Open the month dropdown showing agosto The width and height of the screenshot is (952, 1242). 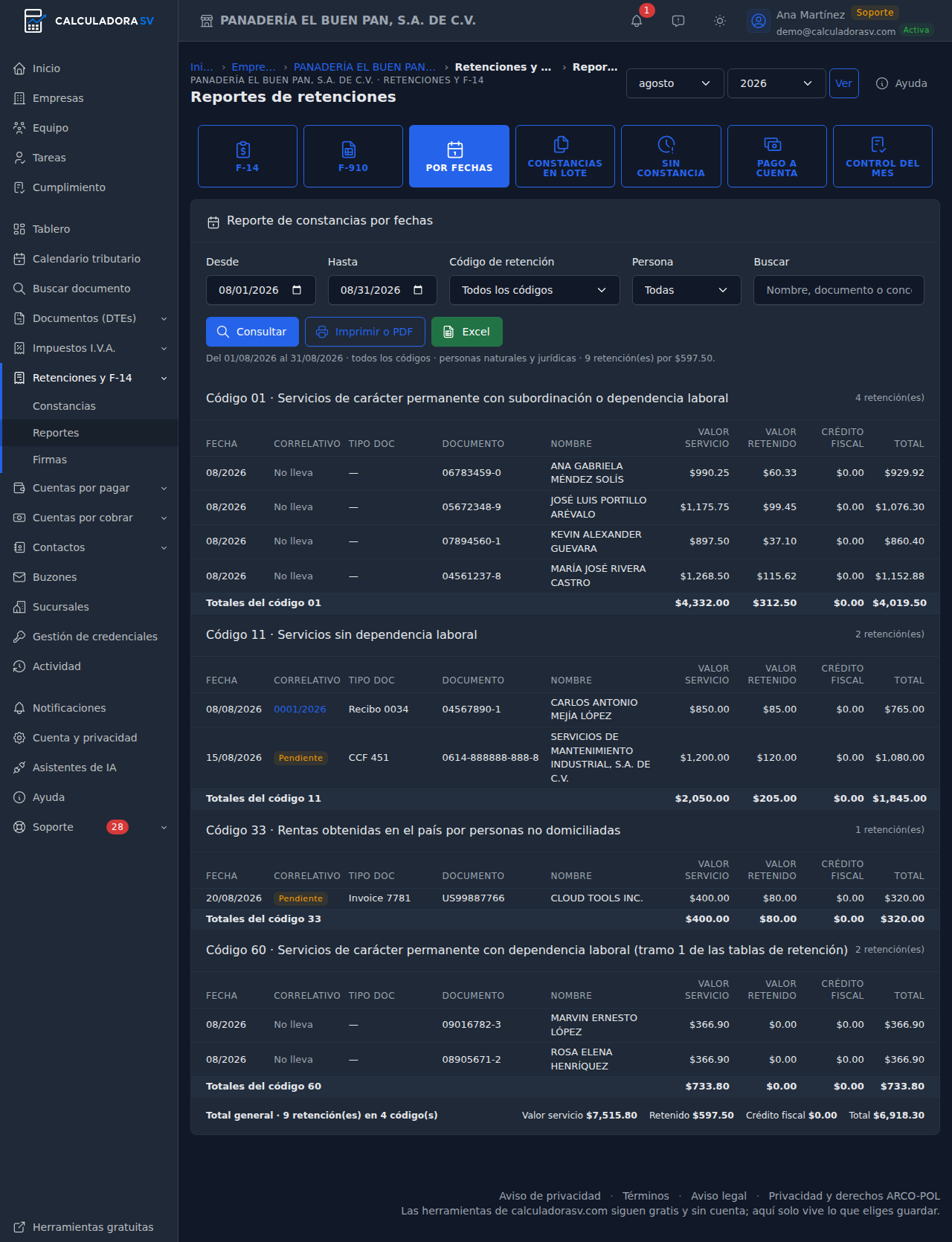675,83
